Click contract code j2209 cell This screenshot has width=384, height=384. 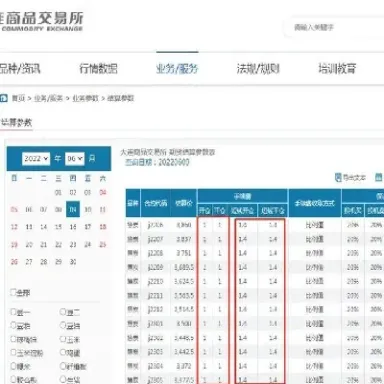(156, 267)
